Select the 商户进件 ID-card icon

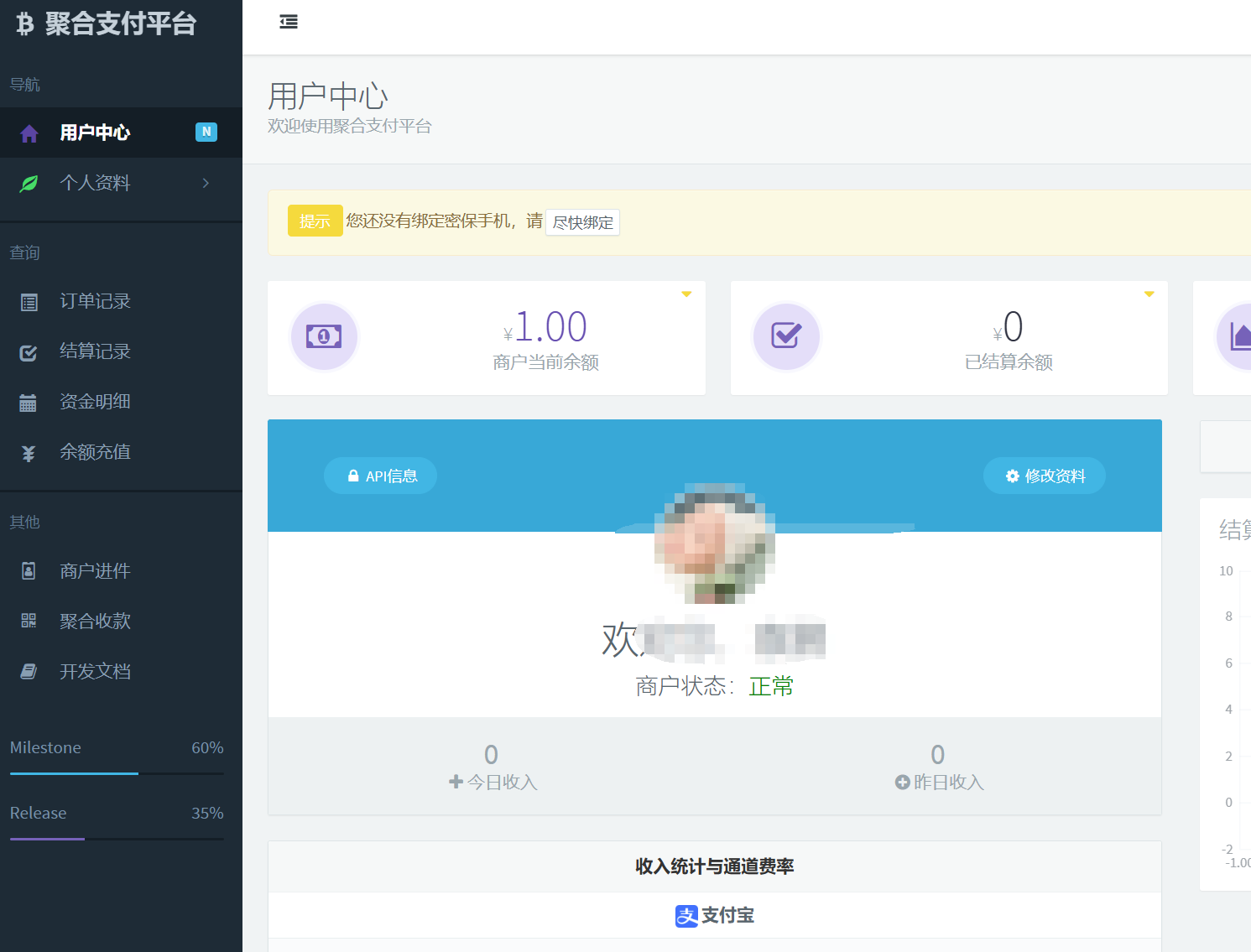pyautogui.click(x=29, y=570)
